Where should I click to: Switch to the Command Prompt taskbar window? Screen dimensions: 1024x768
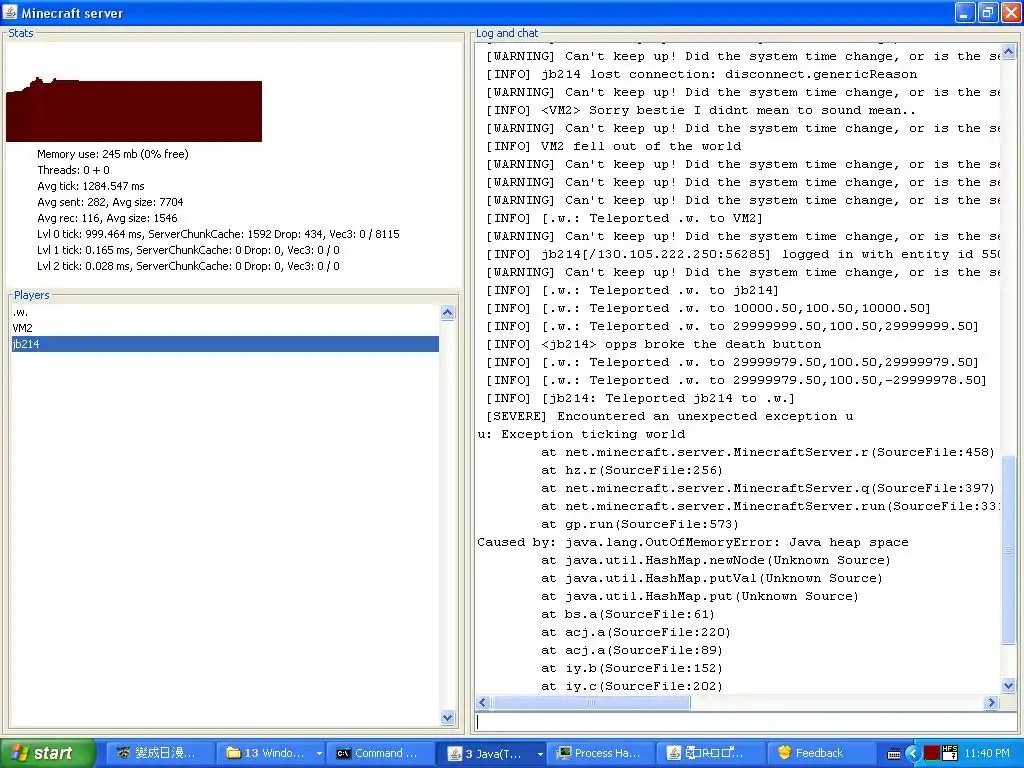coord(381,753)
